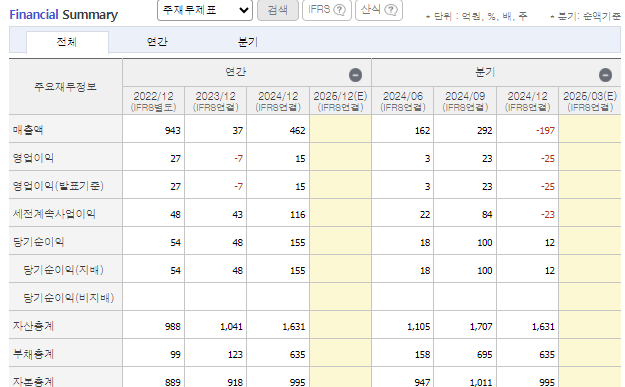Click the 695 total liabilities value
This screenshot has height=387, width=625.
click(484, 355)
